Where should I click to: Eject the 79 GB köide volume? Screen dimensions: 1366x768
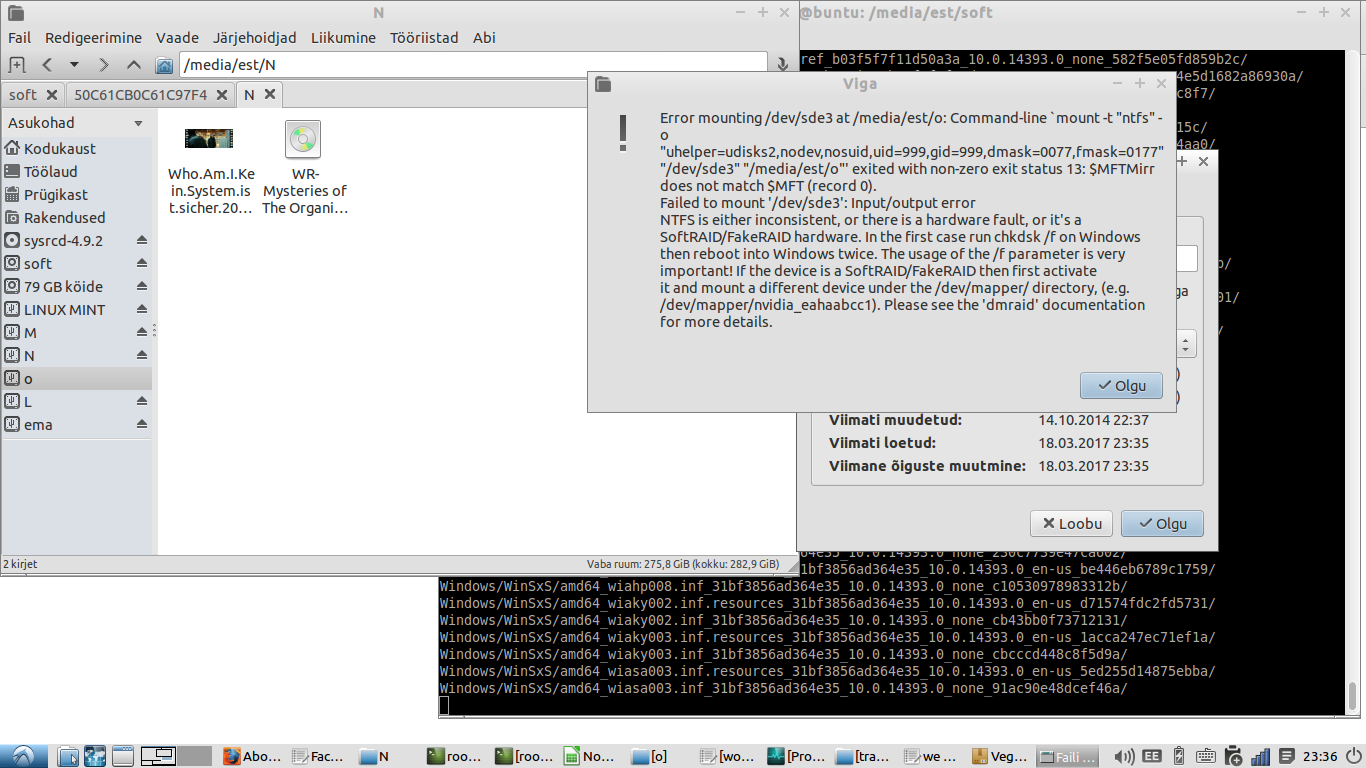coord(142,287)
